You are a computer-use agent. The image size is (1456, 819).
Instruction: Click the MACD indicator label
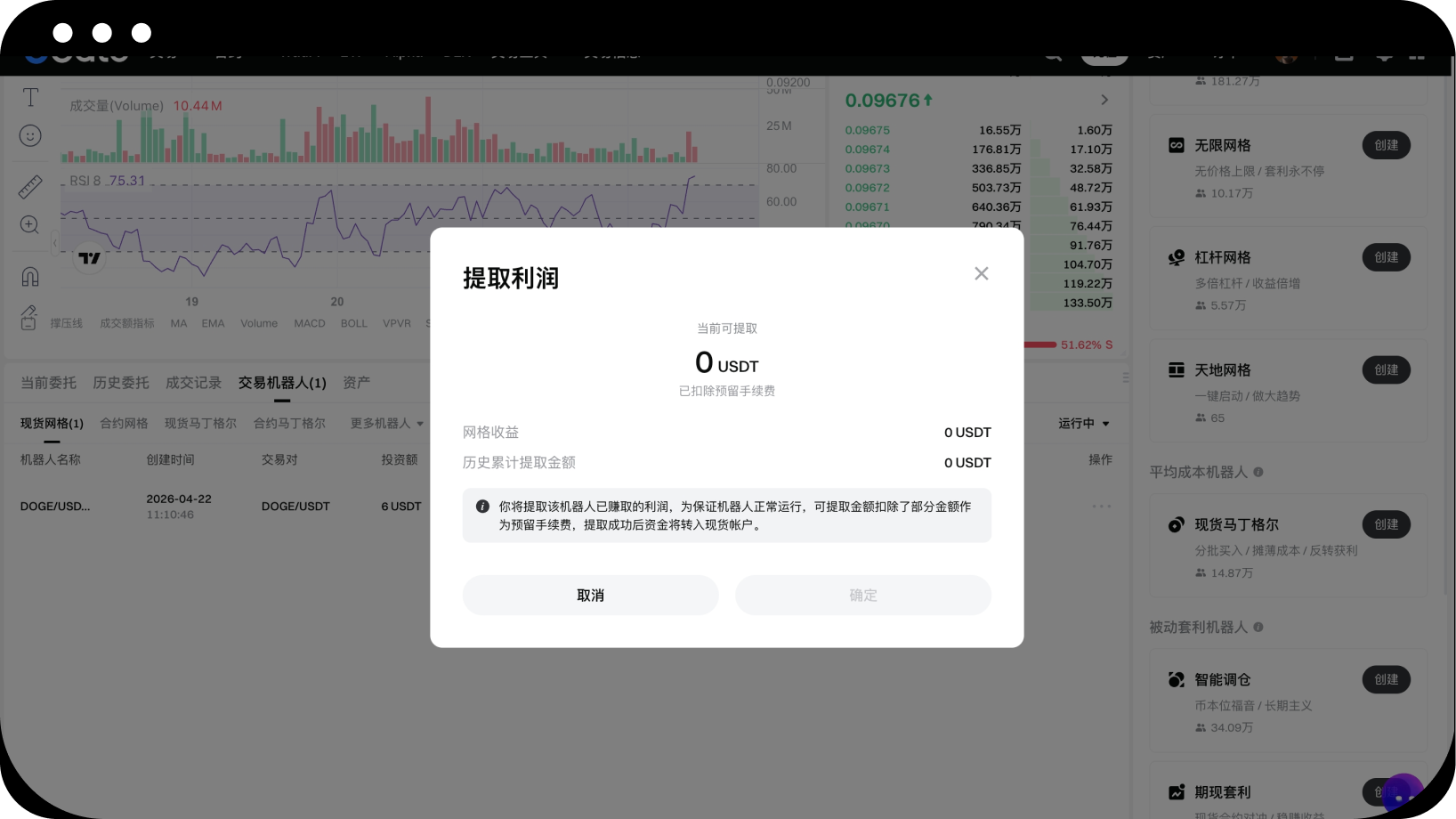[310, 323]
